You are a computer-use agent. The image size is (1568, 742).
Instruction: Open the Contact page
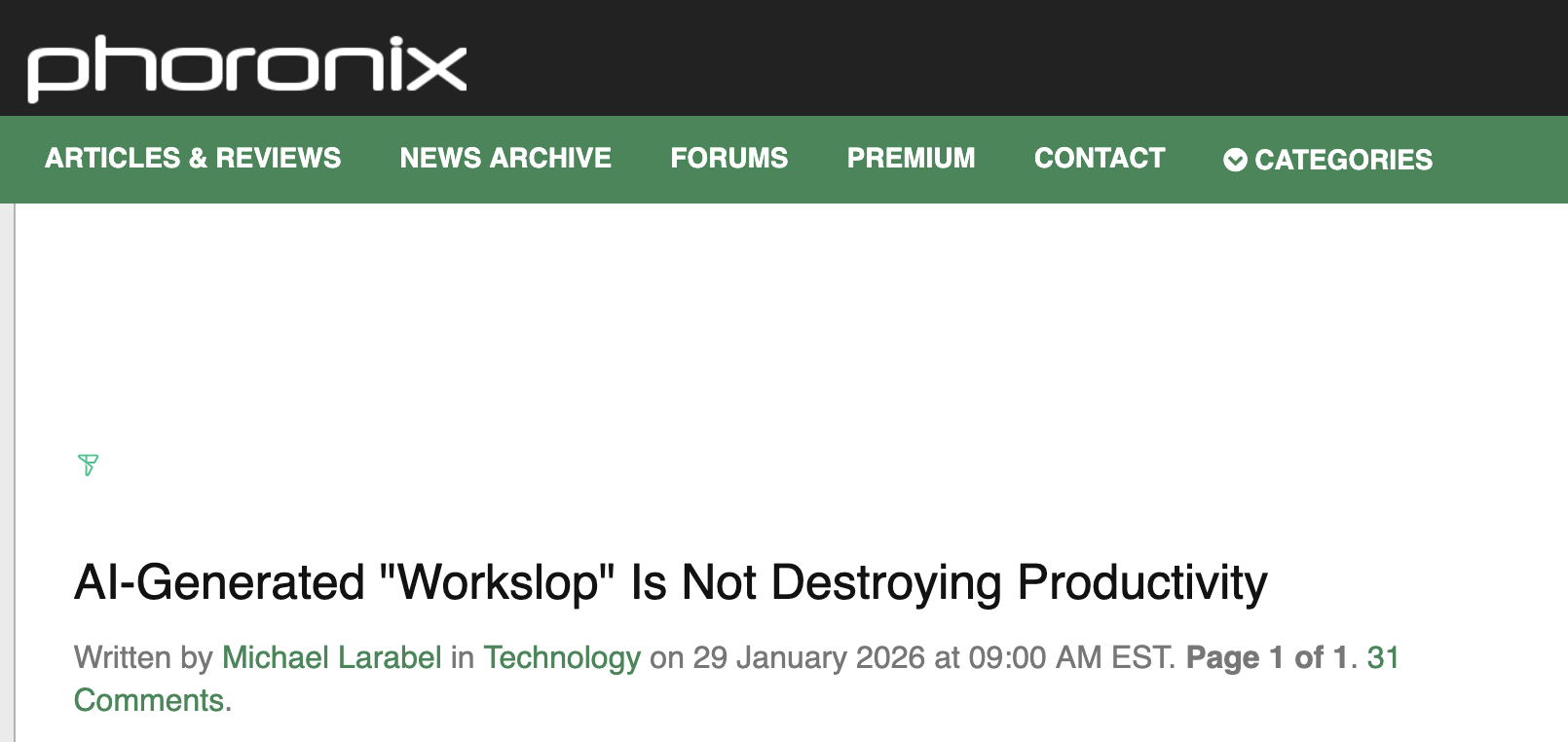pos(1100,158)
